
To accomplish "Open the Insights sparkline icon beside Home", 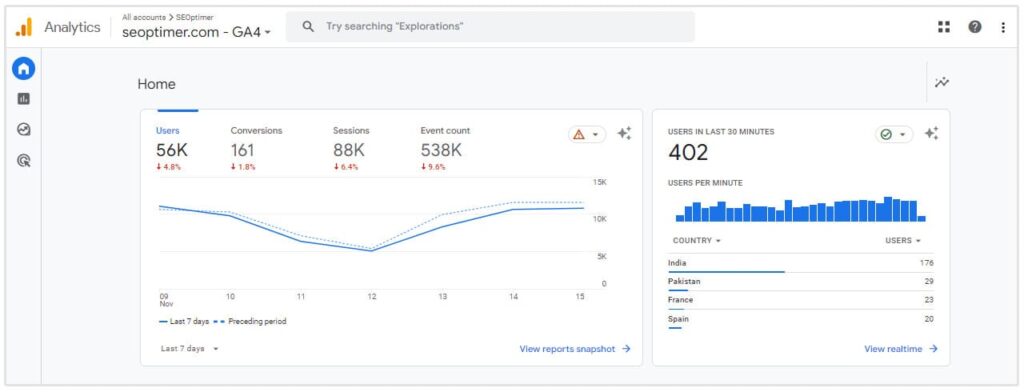I will pyautogui.click(x=942, y=82).
